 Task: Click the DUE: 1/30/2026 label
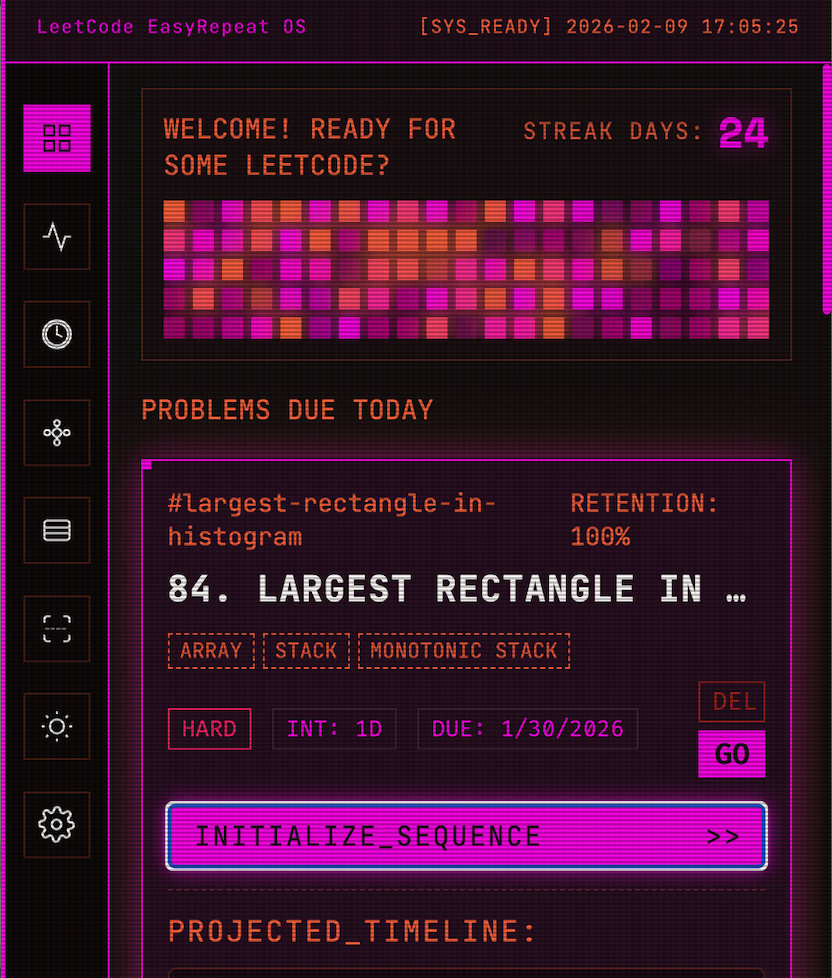pyautogui.click(x=528, y=729)
